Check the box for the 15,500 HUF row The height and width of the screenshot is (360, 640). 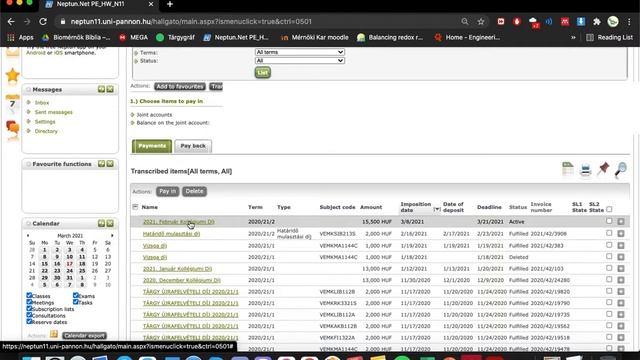pos(609,221)
